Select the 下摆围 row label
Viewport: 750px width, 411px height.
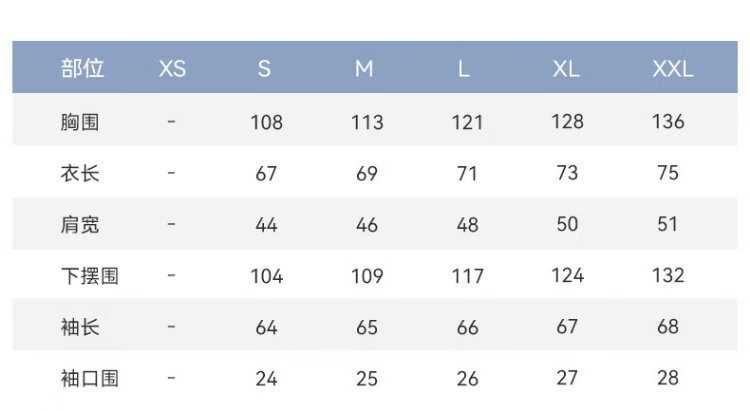tap(89, 275)
